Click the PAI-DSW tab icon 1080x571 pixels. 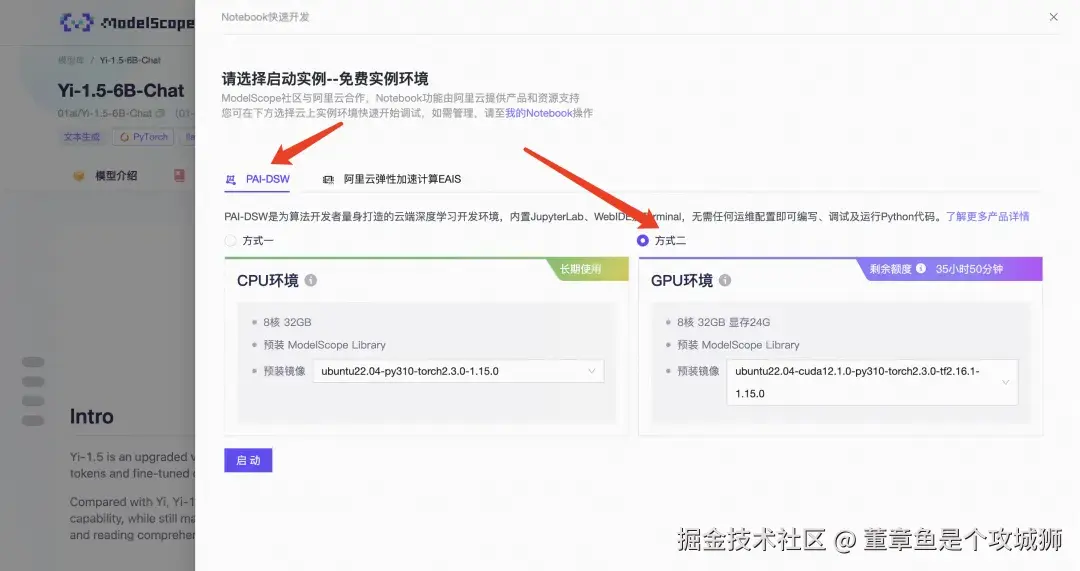click(x=231, y=180)
